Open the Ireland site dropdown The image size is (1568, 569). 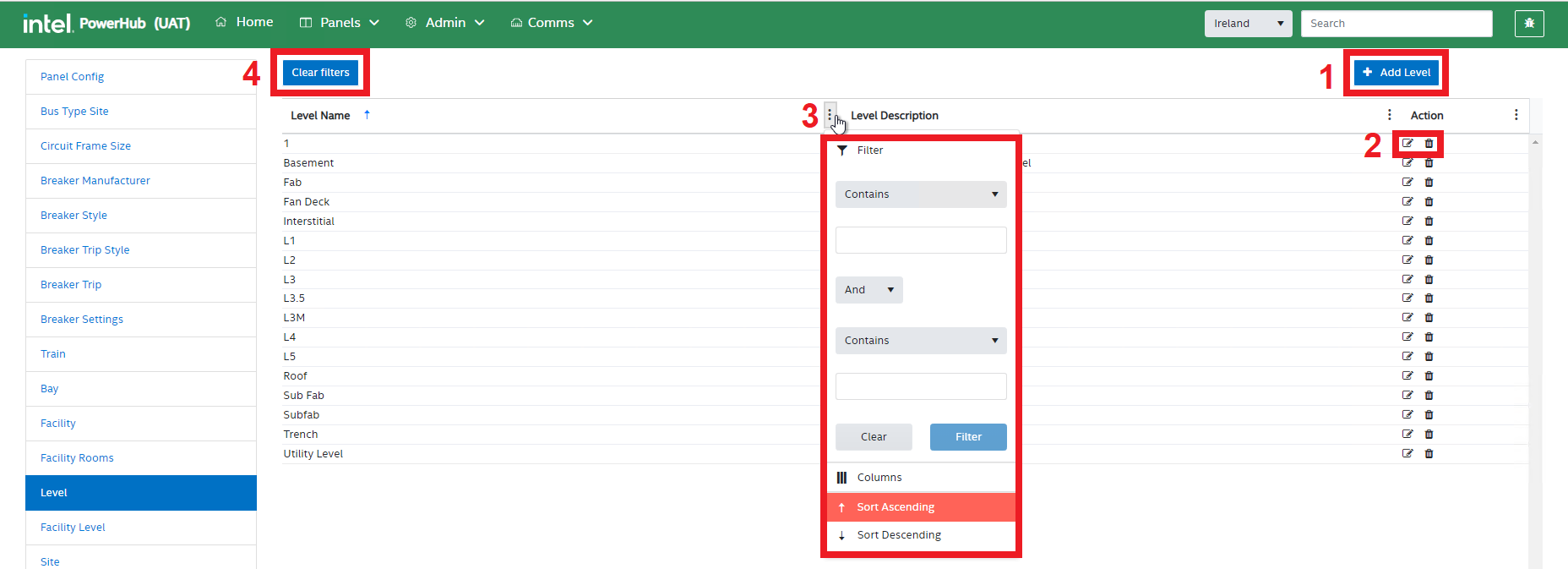point(1248,24)
